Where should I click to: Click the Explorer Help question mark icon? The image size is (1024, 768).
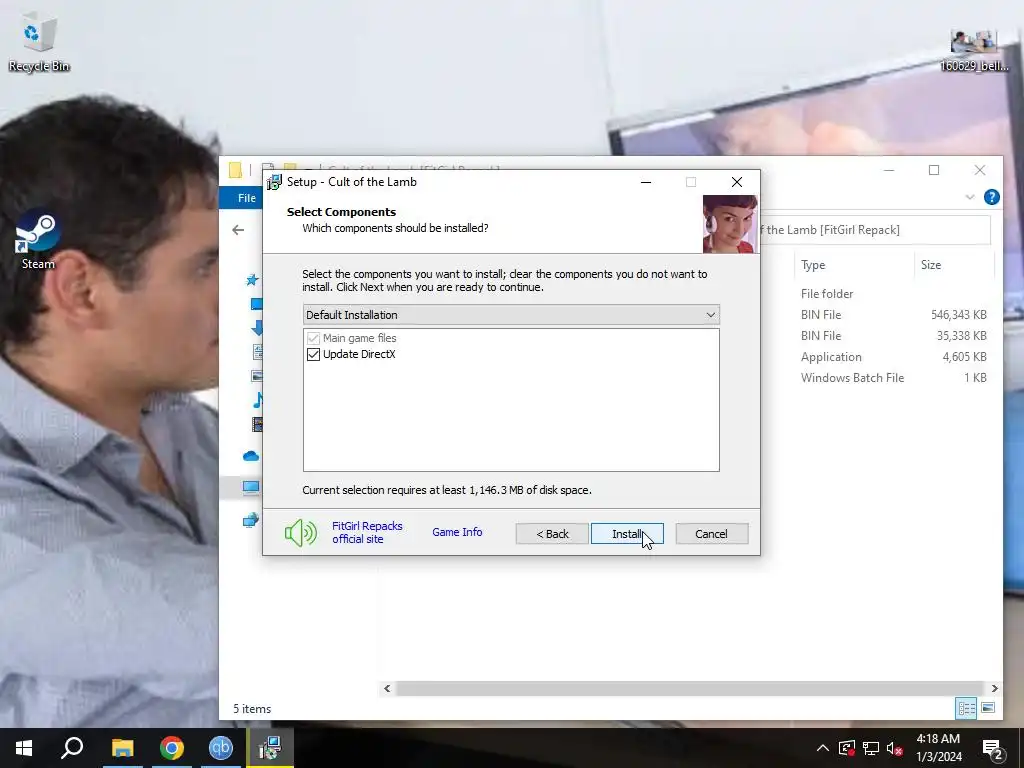point(991,197)
